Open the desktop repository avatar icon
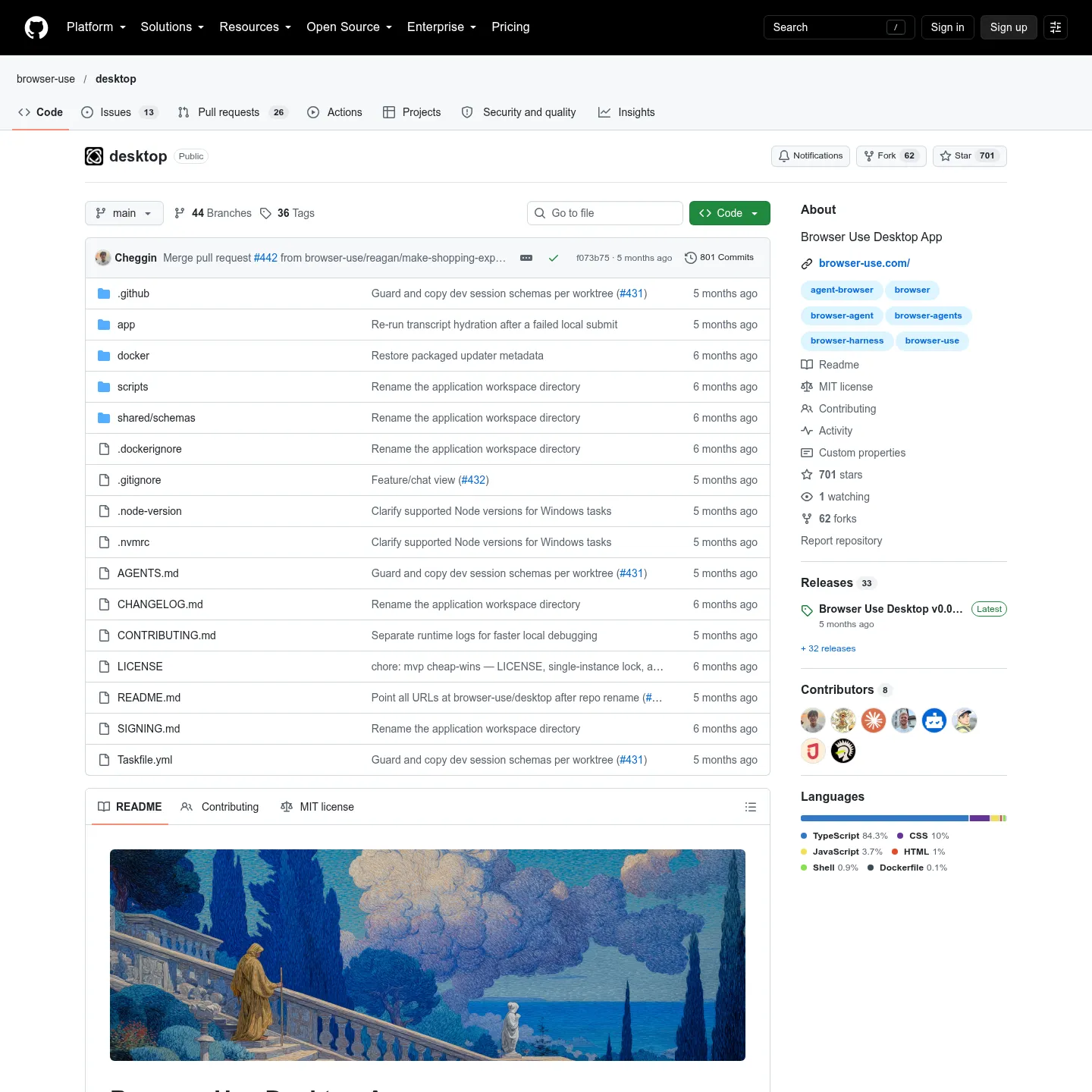The height and width of the screenshot is (1092, 1092). point(94,156)
